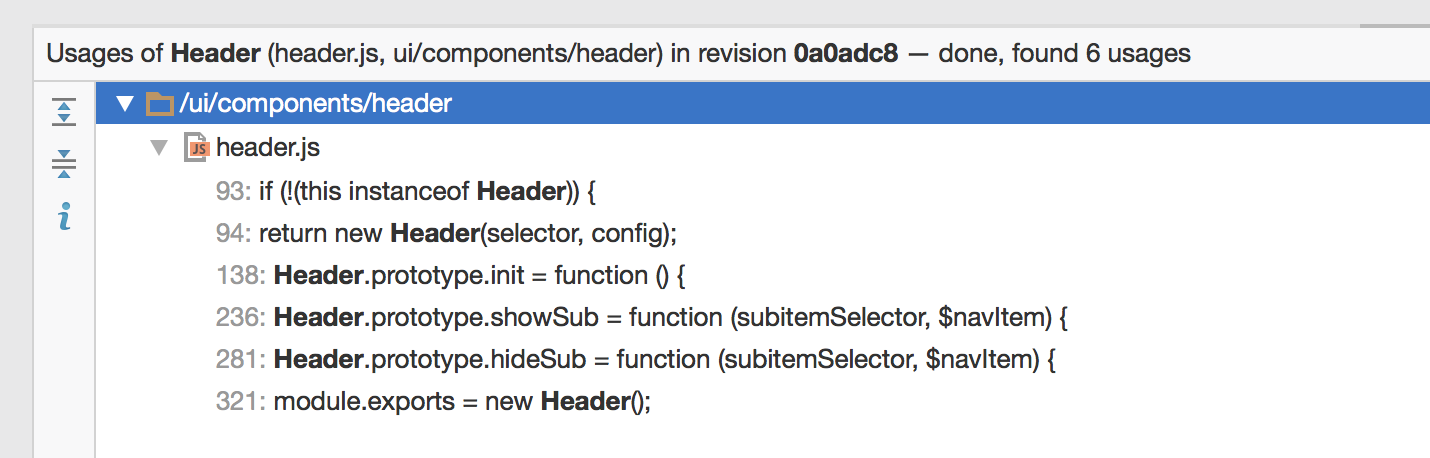Screen dimensions: 1430x458
Task: Select the header.js file entry
Action: (x=267, y=148)
